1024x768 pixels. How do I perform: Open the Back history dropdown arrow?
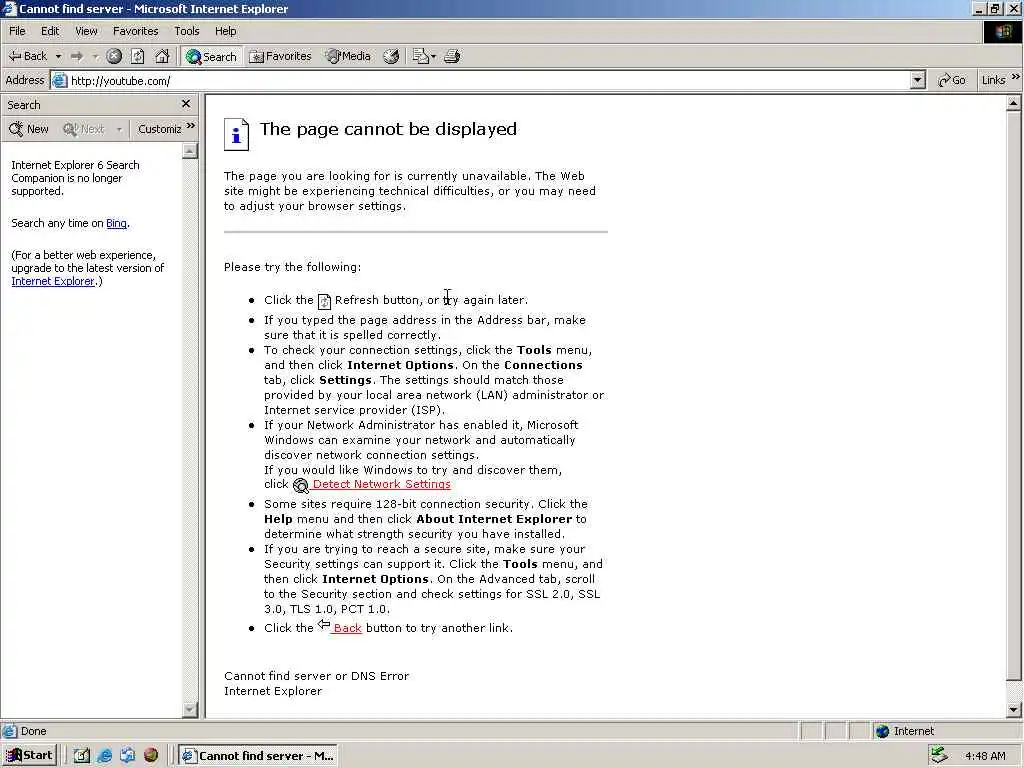58,56
